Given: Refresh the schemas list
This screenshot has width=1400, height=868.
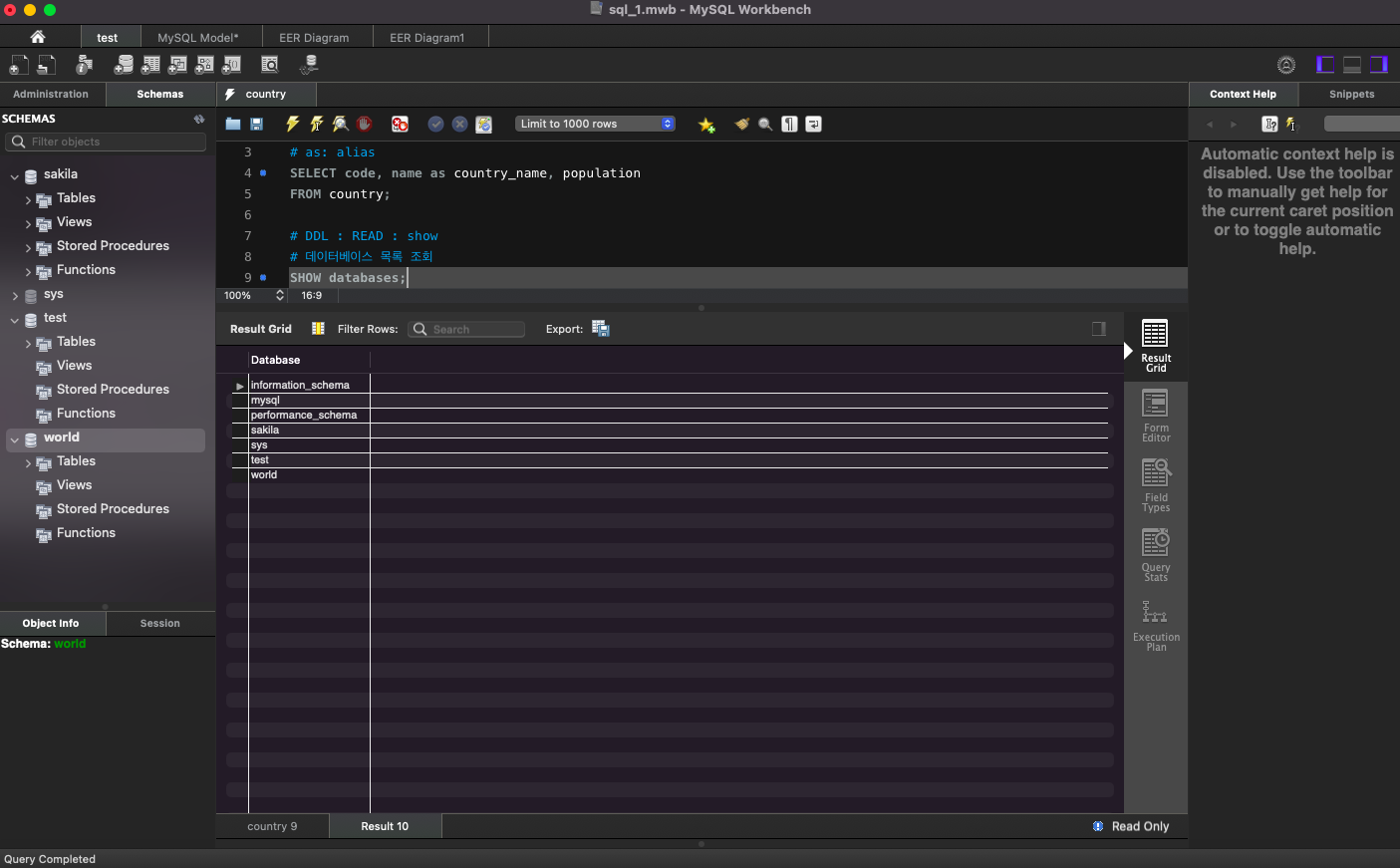Looking at the screenshot, I should coord(199,119).
